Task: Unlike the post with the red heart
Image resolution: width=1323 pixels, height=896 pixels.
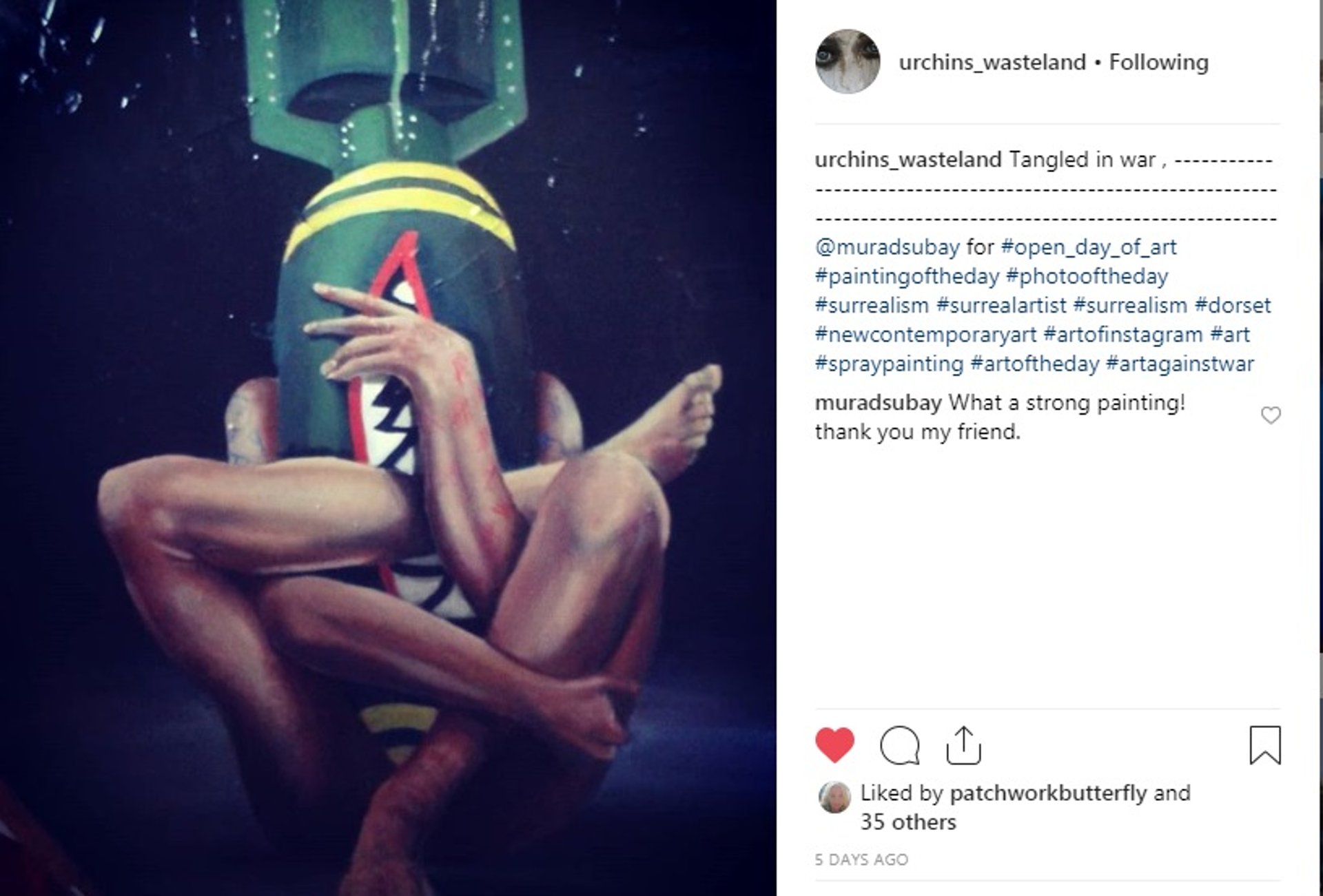Action: (x=834, y=745)
